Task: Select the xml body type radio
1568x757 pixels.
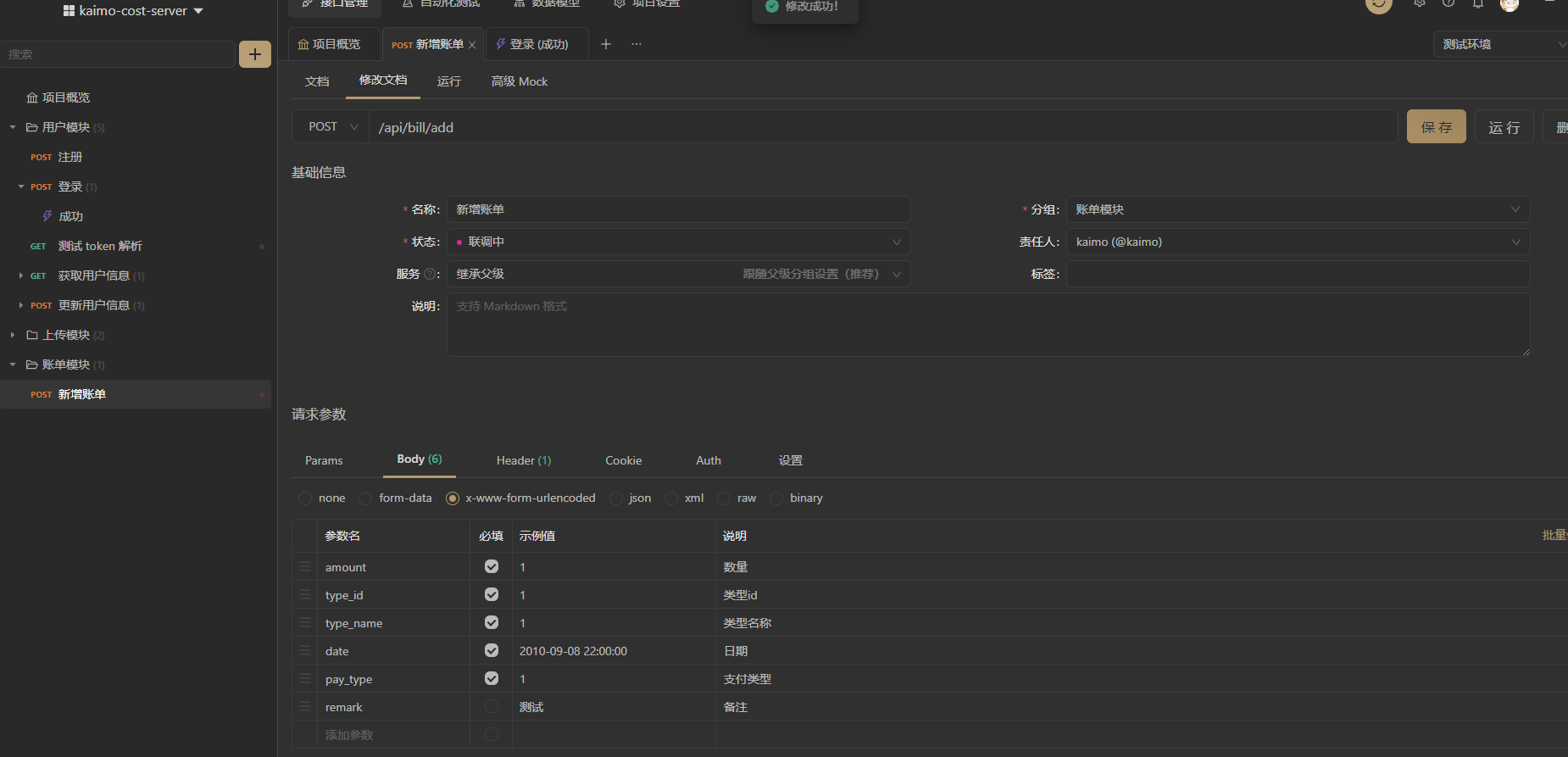Action: coord(671,498)
